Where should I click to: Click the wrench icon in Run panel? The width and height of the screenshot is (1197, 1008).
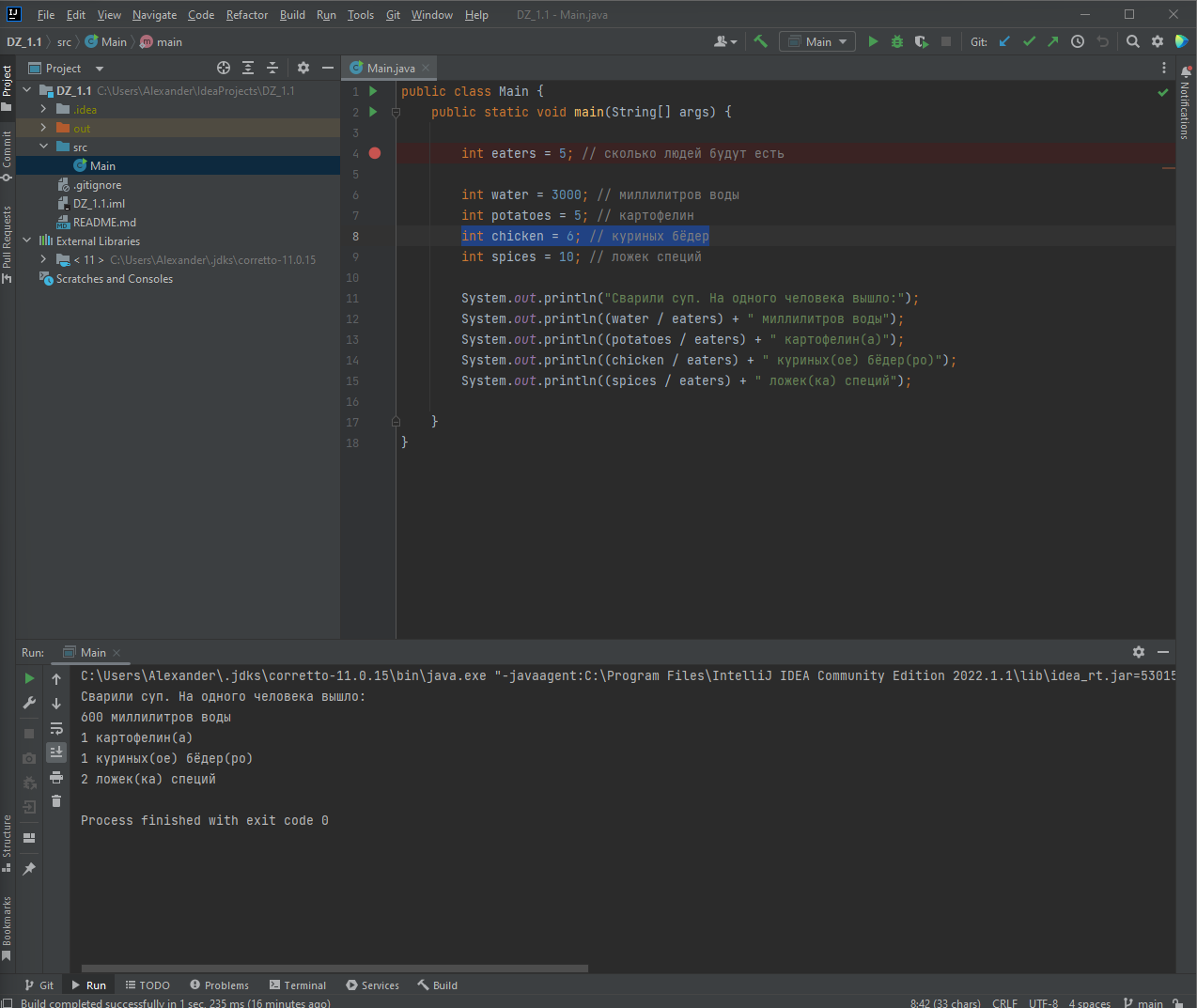(x=29, y=703)
